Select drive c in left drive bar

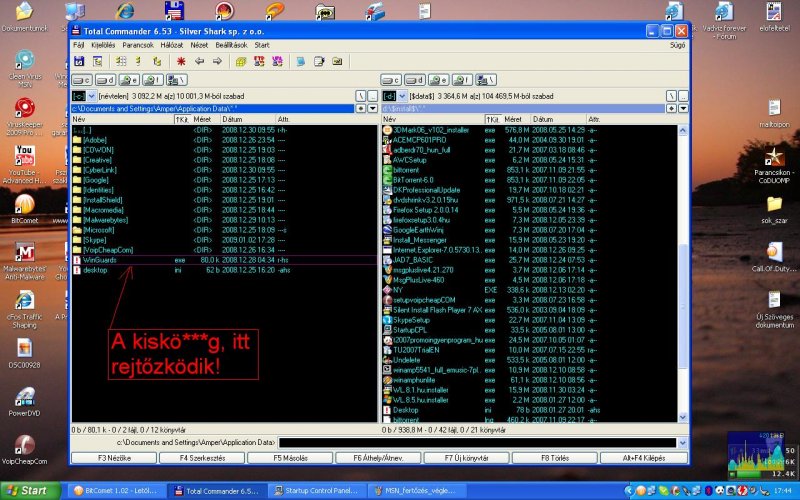(x=82, y=80)
